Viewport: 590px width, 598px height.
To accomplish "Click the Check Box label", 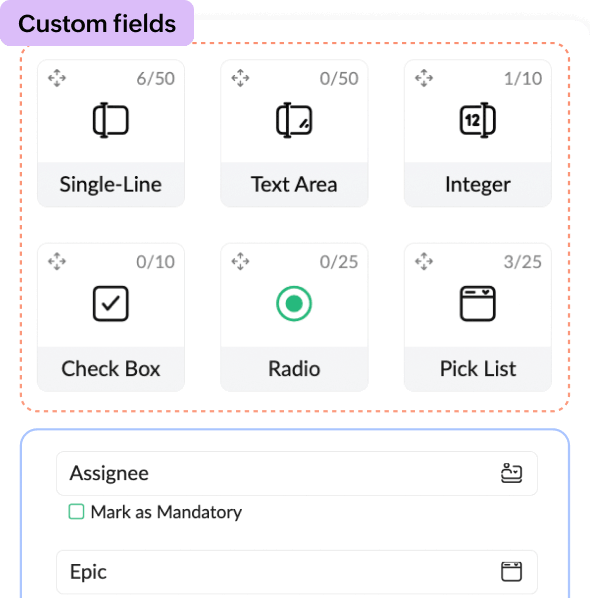I will pos(111,369).
